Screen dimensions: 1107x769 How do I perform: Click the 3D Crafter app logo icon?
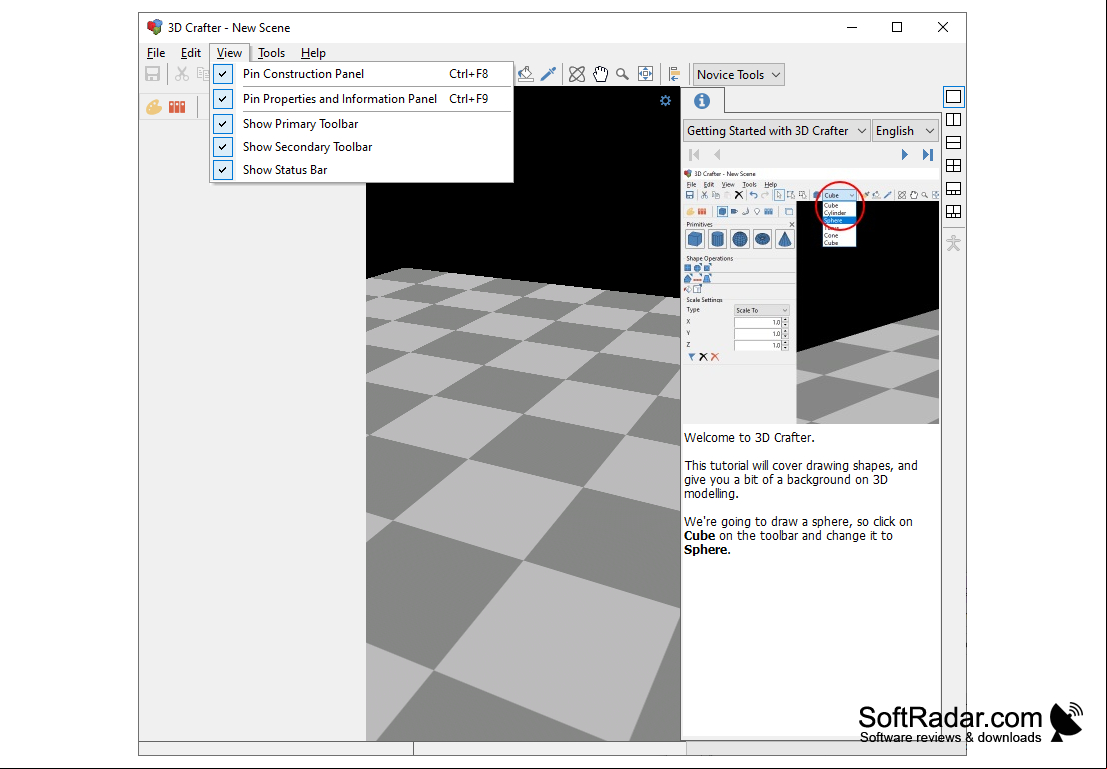tap(155, 28)
